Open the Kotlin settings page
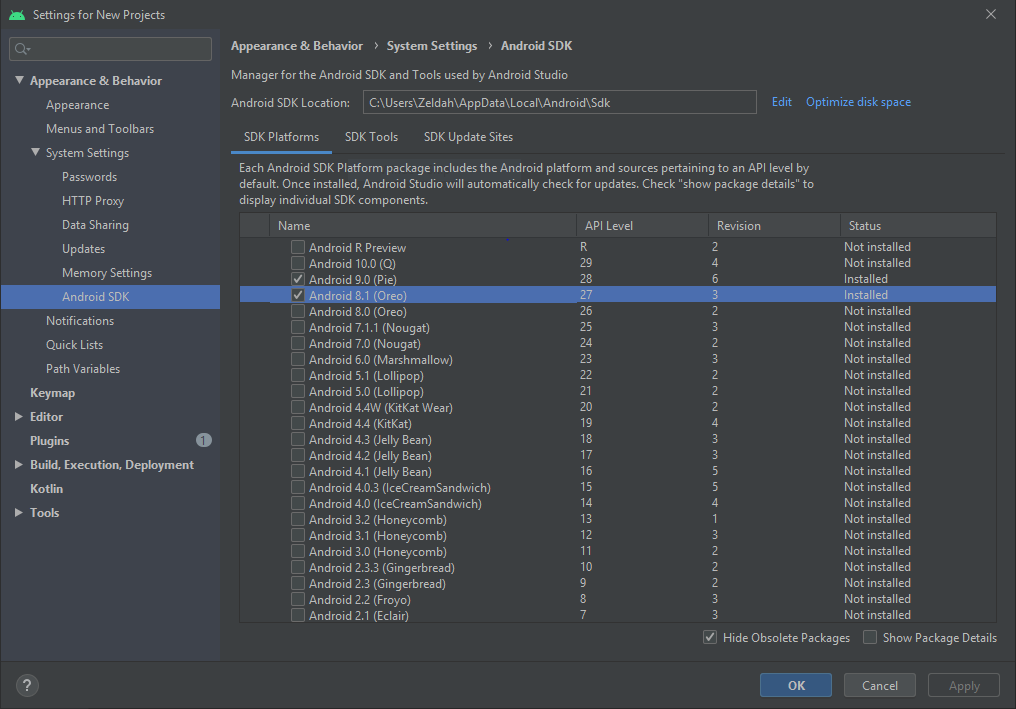This screenshot has height=709, width=1016. pos(47,489)
